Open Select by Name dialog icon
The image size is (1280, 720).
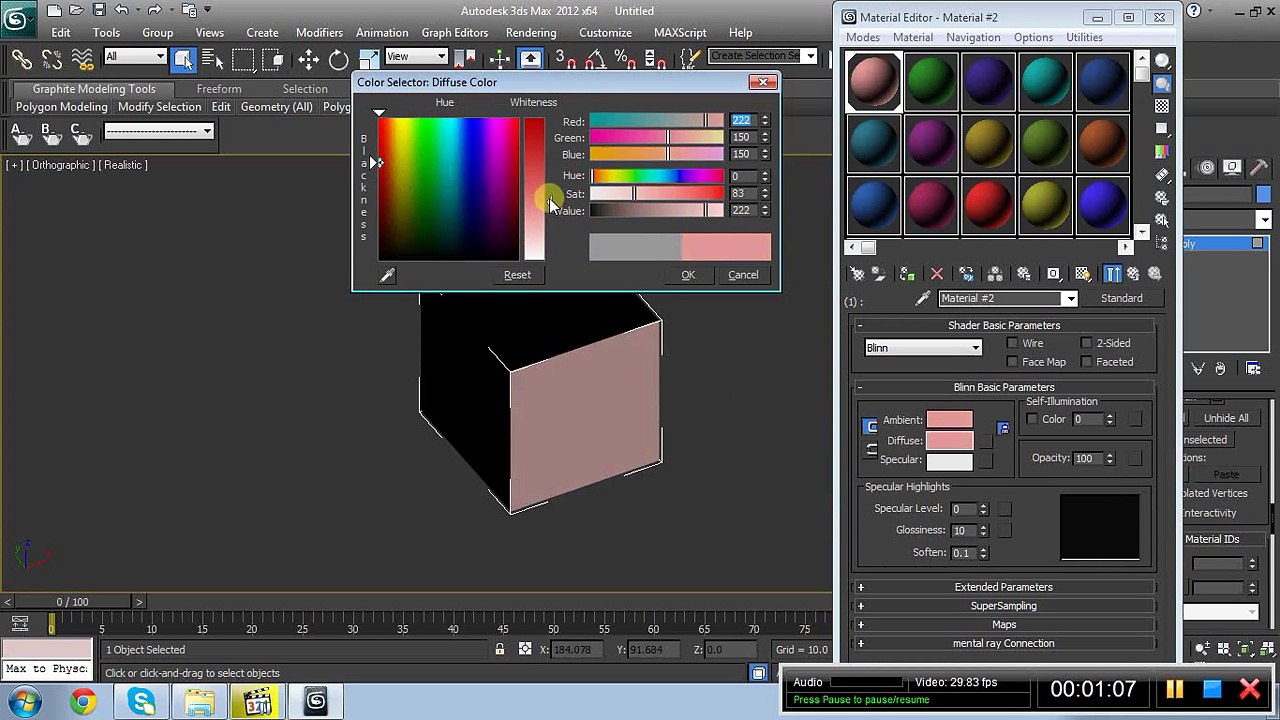[212, 58]
